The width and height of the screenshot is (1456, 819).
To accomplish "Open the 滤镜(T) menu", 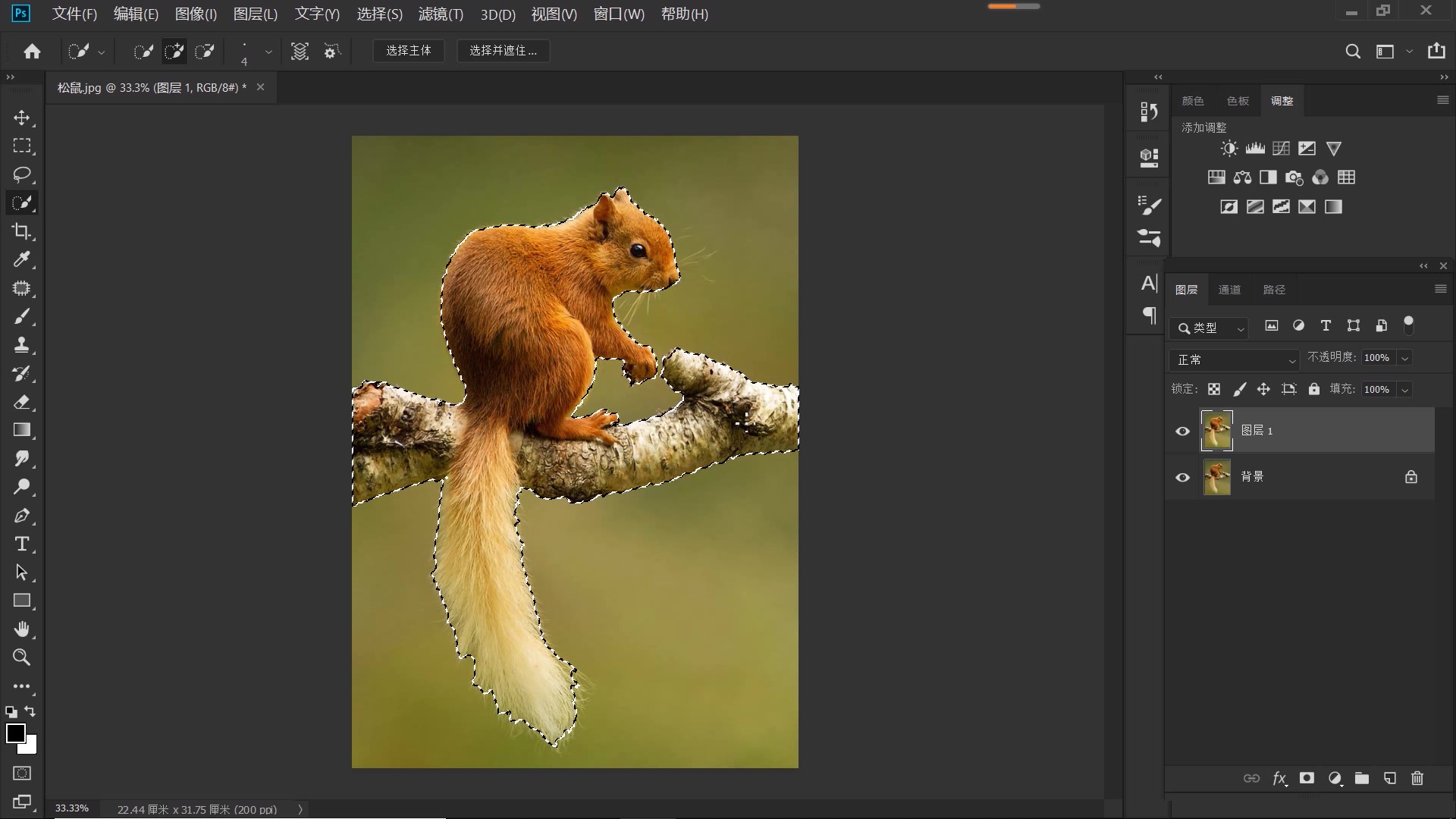I will 441,14.
